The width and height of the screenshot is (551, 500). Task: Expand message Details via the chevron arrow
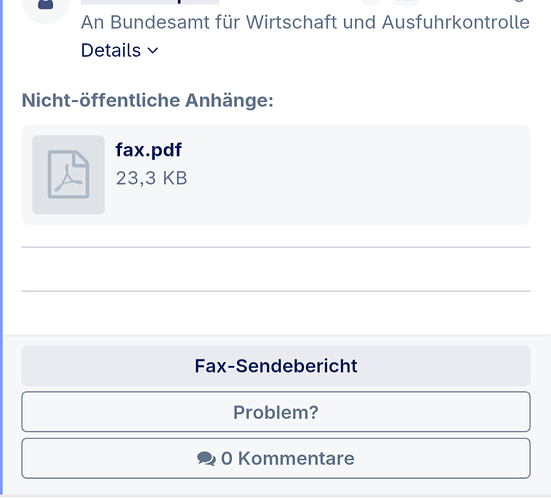153,51
